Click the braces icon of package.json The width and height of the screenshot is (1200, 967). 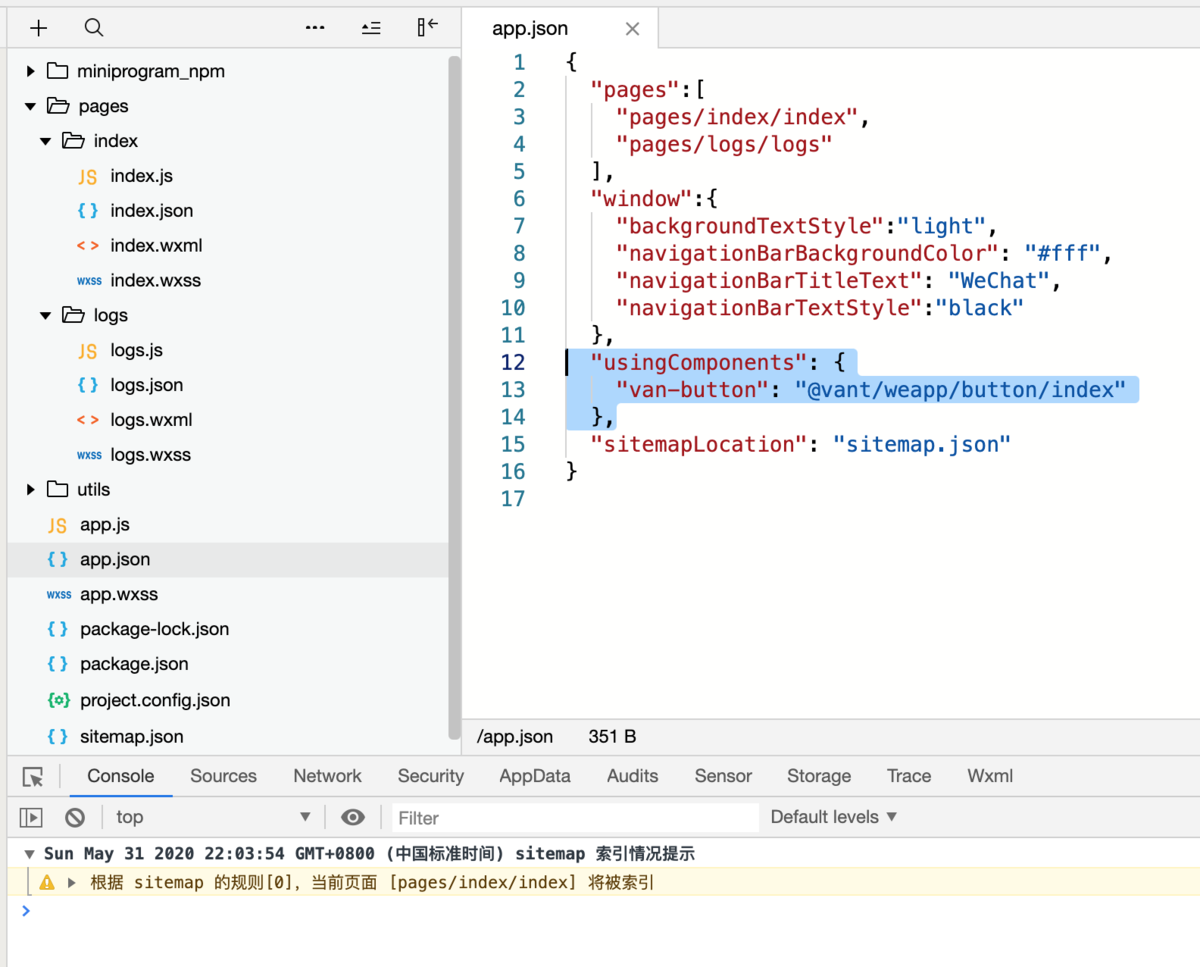[58, 664]
